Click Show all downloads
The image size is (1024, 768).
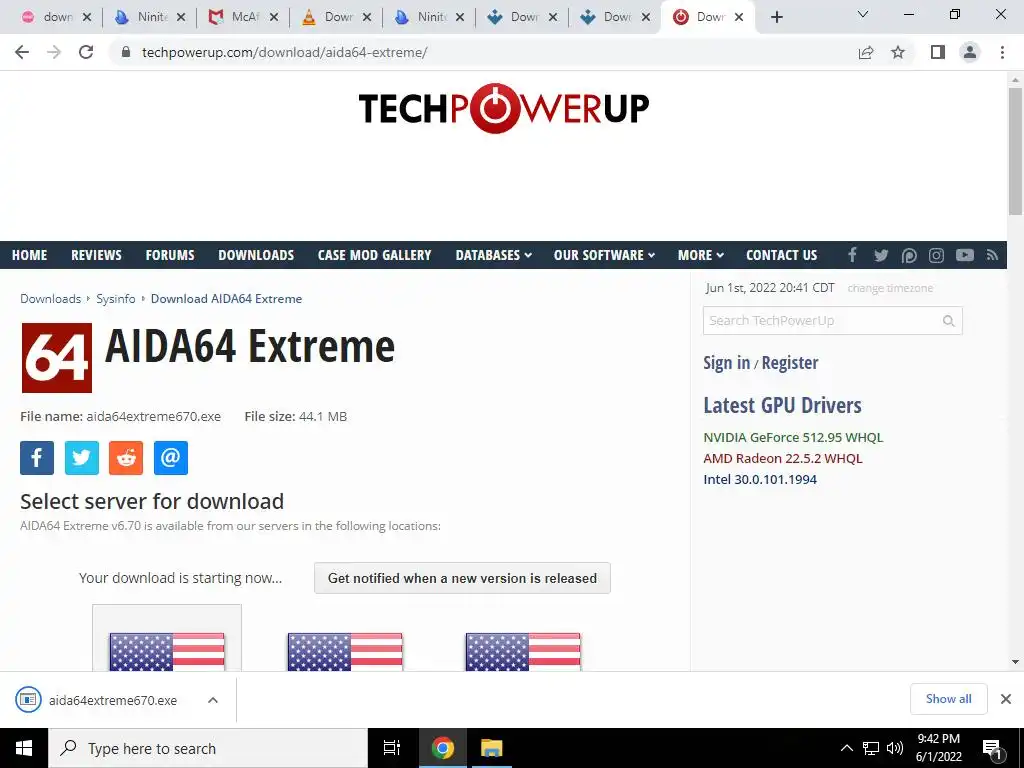948,699
